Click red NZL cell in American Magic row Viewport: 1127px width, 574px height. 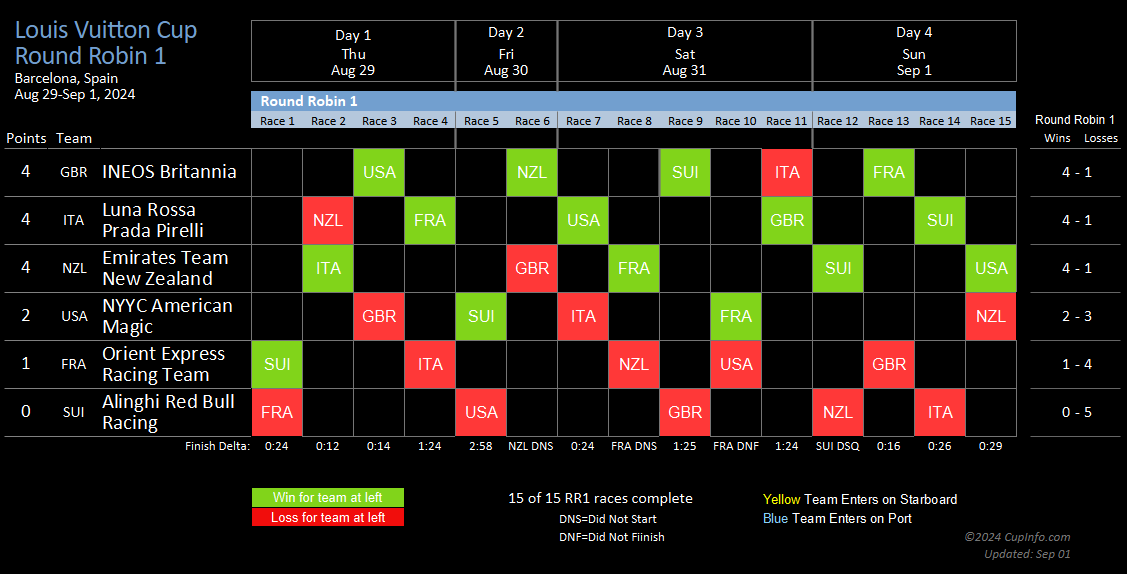tap(991, 316)
